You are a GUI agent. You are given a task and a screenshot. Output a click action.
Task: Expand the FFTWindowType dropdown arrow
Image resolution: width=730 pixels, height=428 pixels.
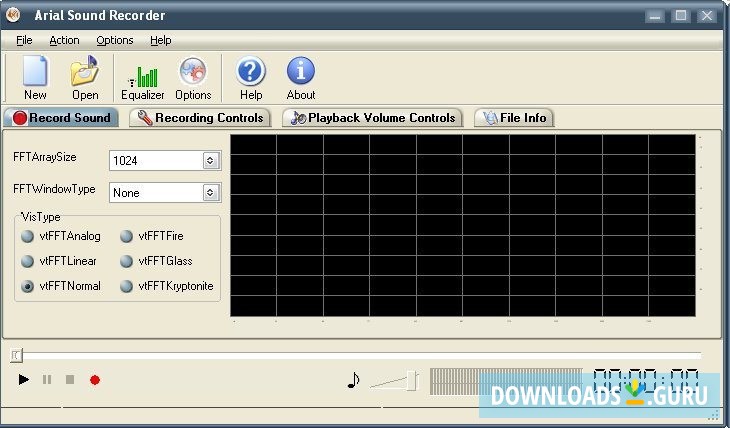click(210, 192)
